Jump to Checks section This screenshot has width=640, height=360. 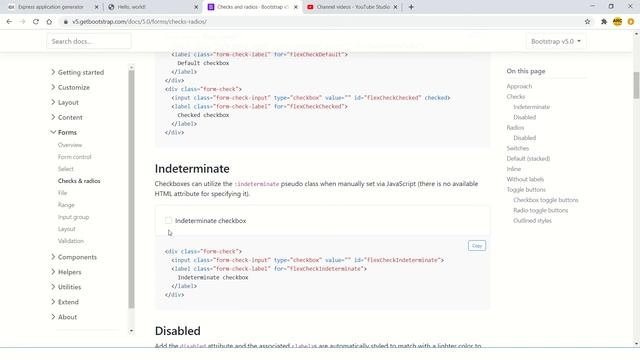point(516,97)
